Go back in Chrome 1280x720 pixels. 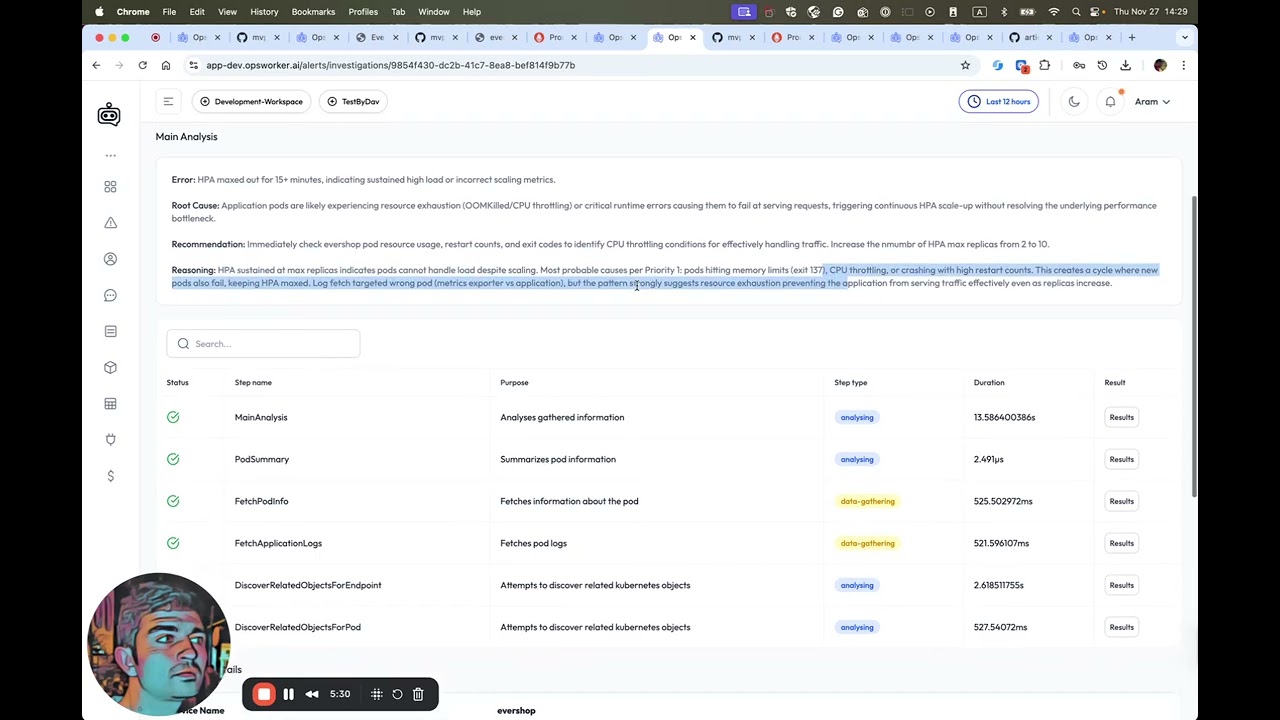(96, 65)
